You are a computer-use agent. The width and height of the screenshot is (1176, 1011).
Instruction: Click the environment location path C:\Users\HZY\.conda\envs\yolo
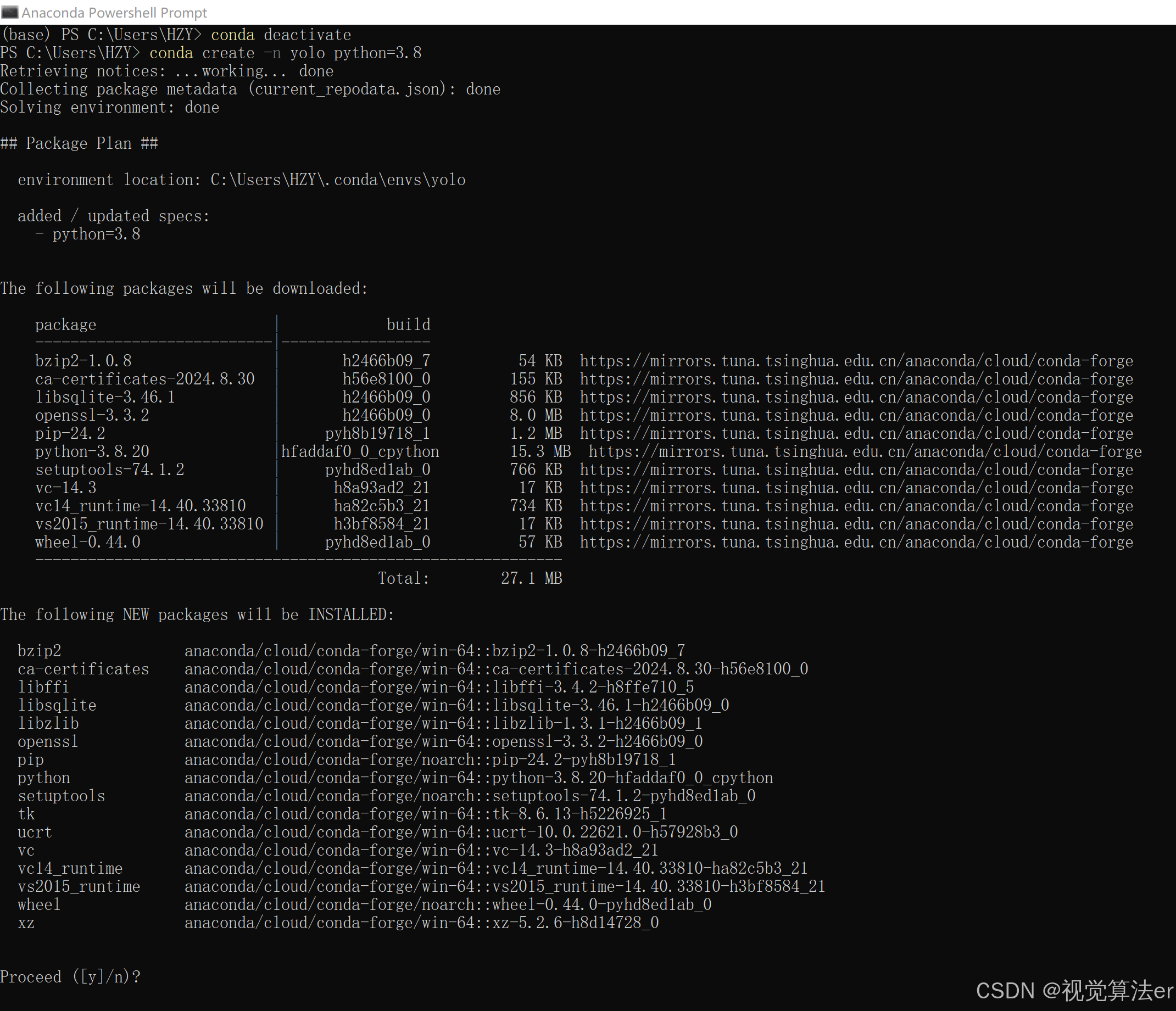(338, 180)
